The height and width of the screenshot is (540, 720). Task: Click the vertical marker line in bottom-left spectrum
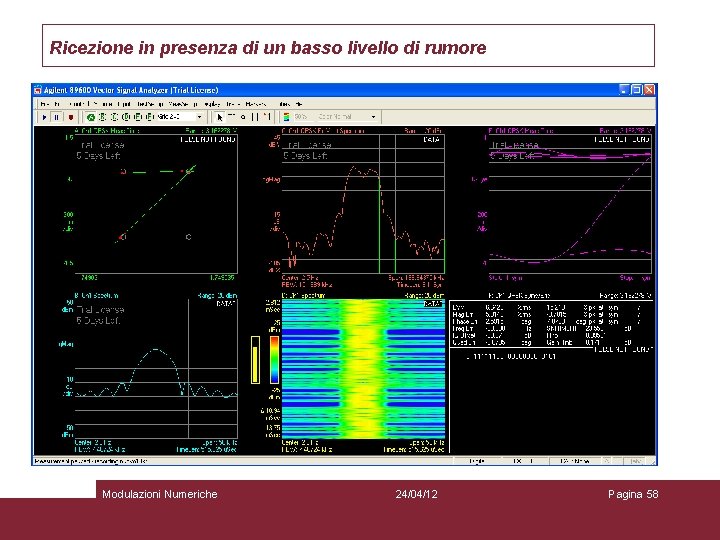(189, 369)
